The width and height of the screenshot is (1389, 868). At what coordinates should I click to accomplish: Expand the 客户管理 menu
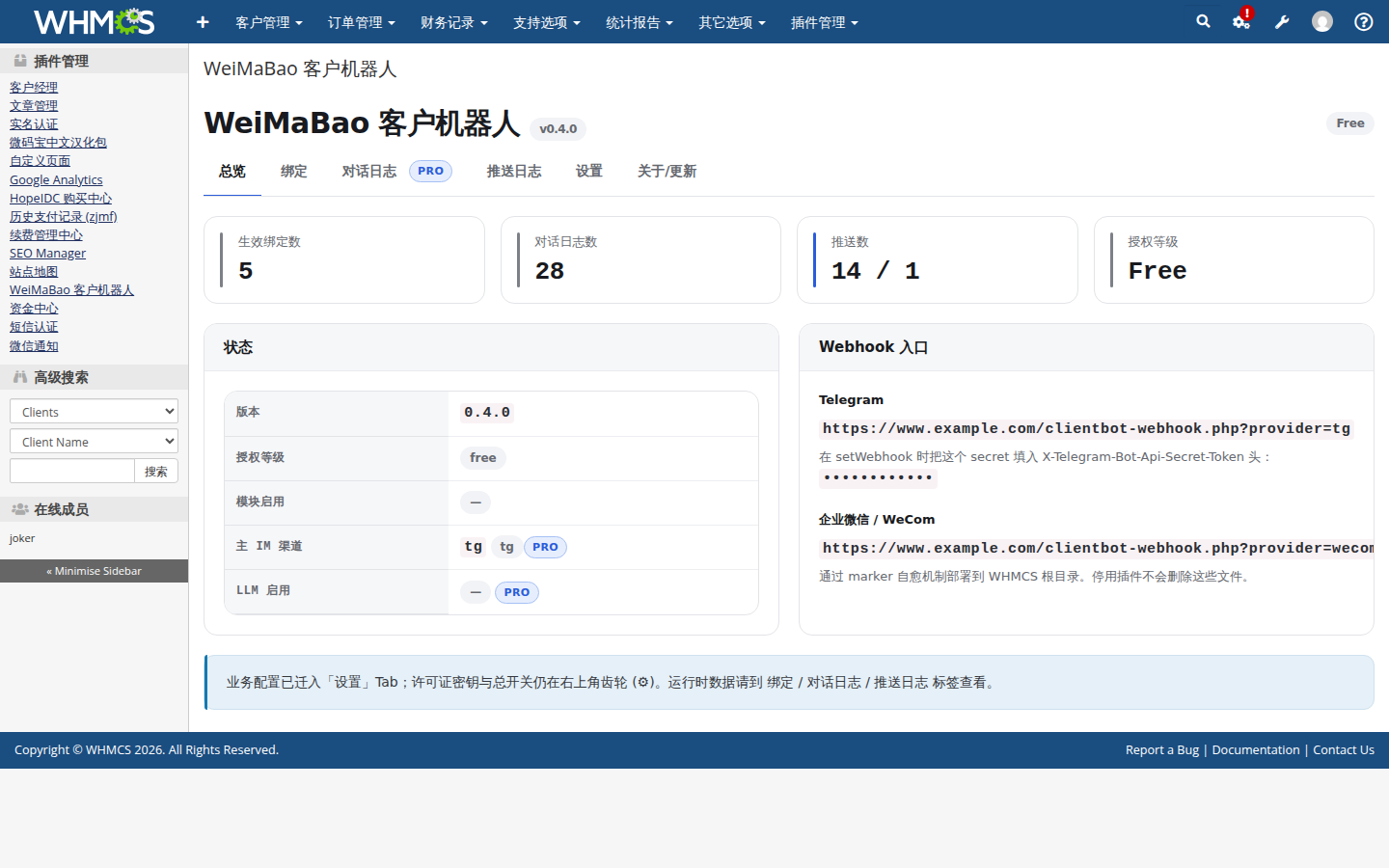(x=269, y=22)
